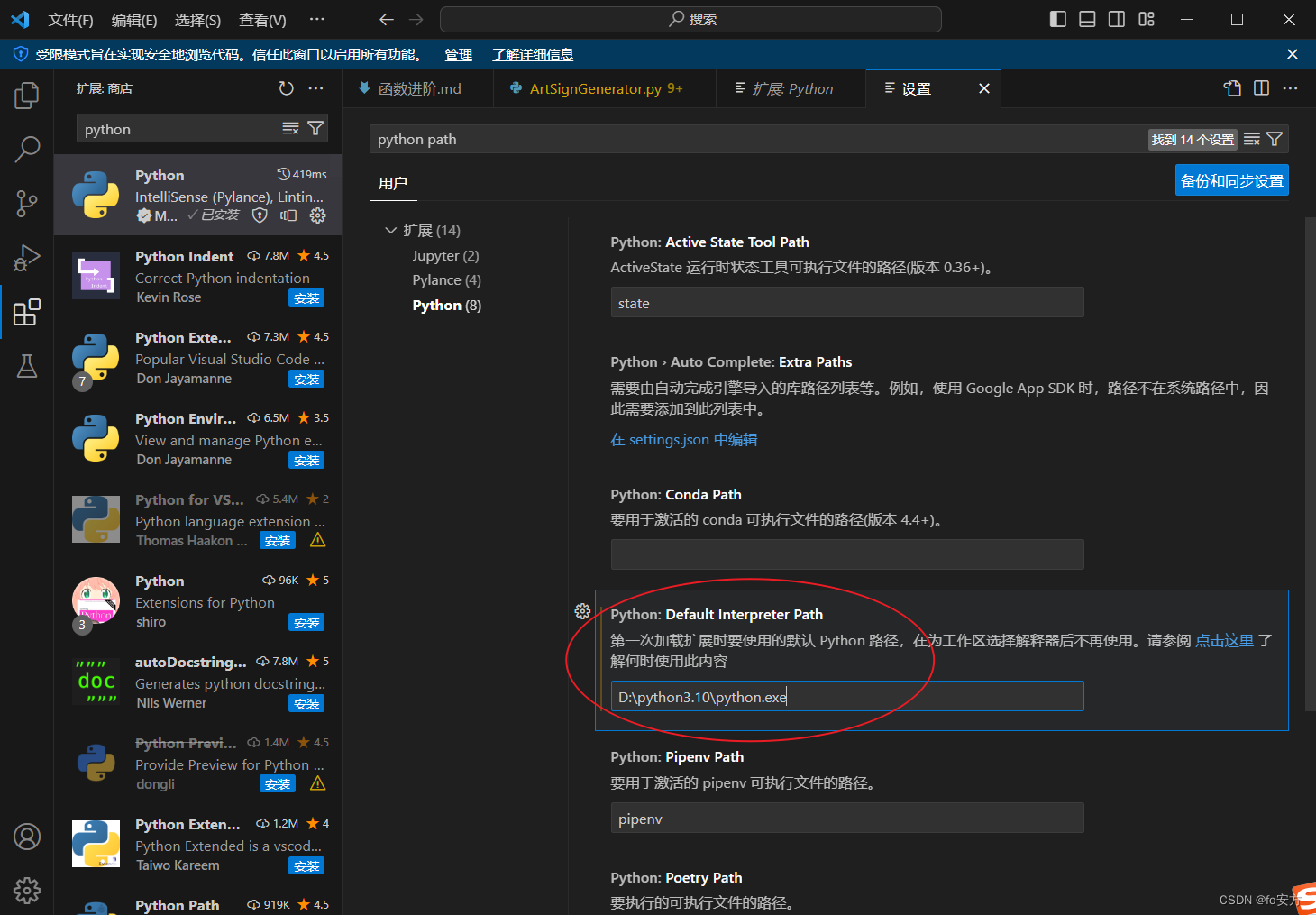Open the Explorer view in activity bar
Image resolution: width=1316 pixels, height=915 pixels.
[27, 95]
